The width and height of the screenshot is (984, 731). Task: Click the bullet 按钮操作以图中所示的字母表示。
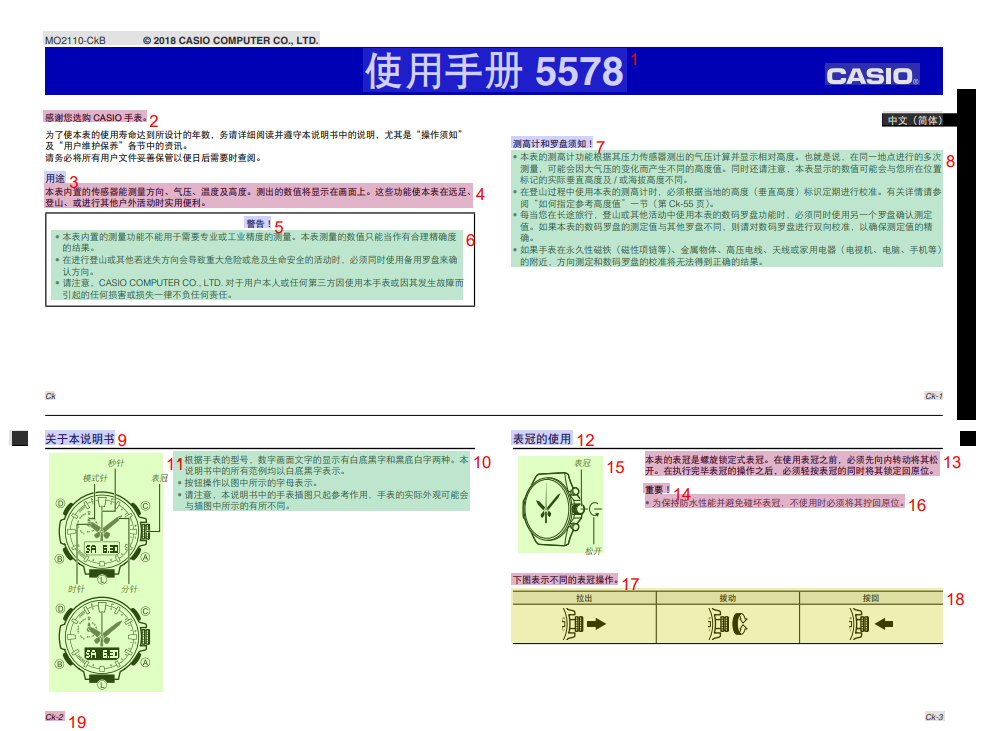(x=247, y=483)
